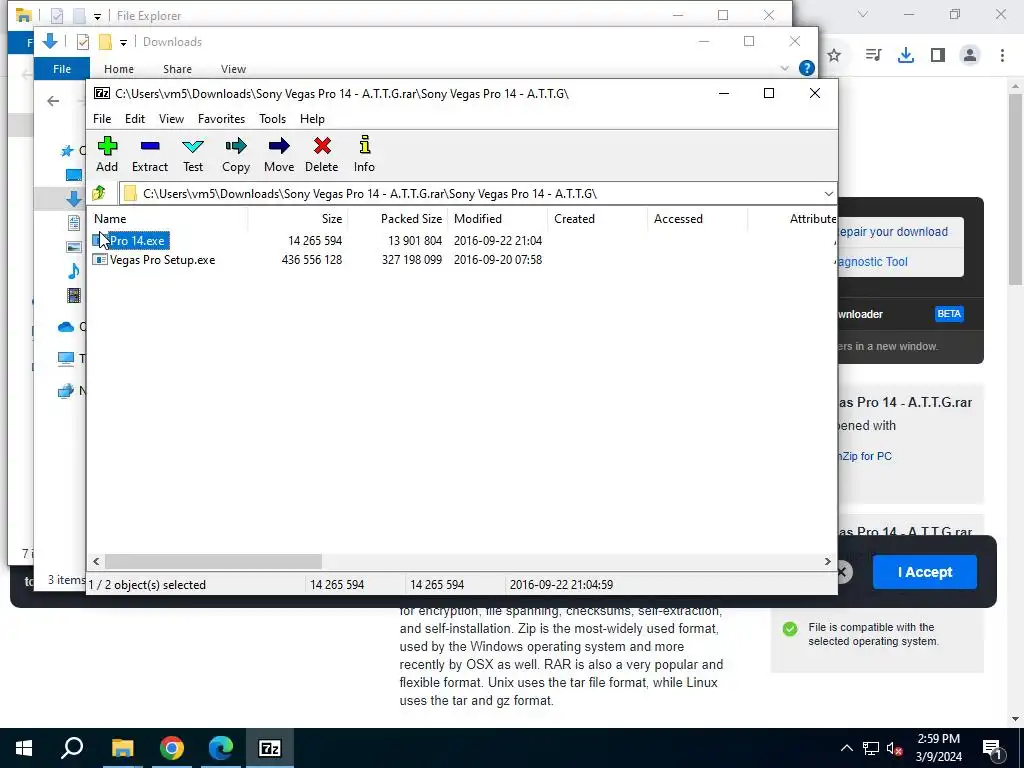
Task: Click the Windows Start button
Action: [24, 748]
